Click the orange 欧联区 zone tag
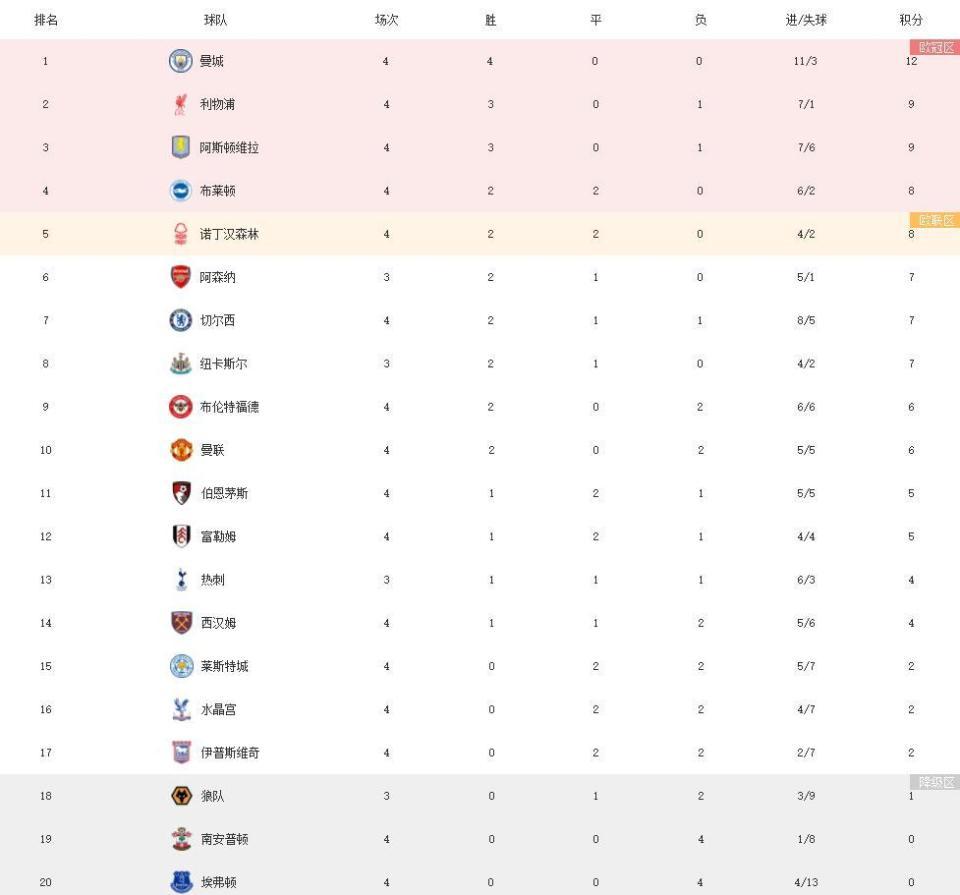 pos(935,220)
